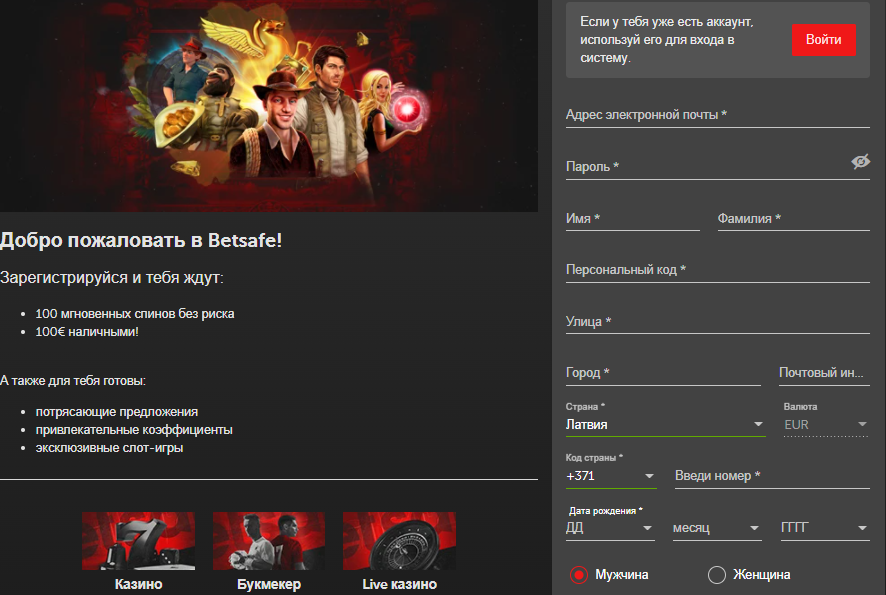This screenshot has height=595, width=886.
Task: Click the slot characters promo banner
Action: coord(269,106)
